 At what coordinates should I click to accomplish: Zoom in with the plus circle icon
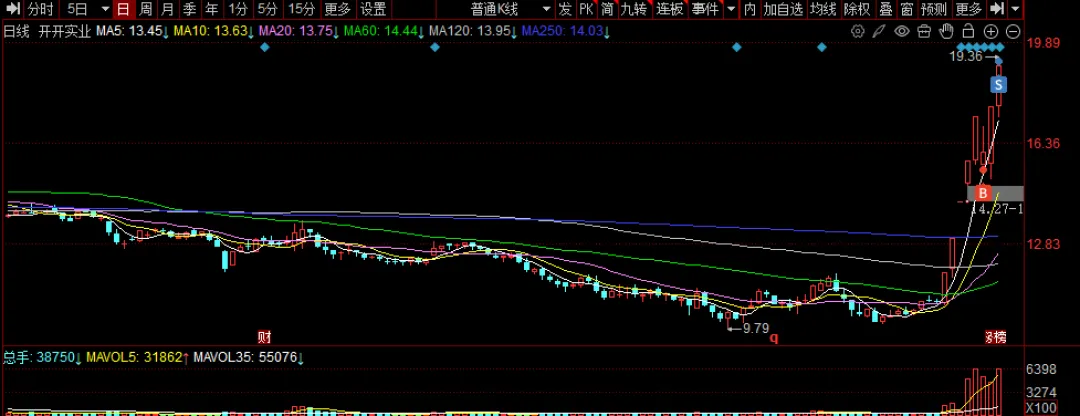point(990,31)
